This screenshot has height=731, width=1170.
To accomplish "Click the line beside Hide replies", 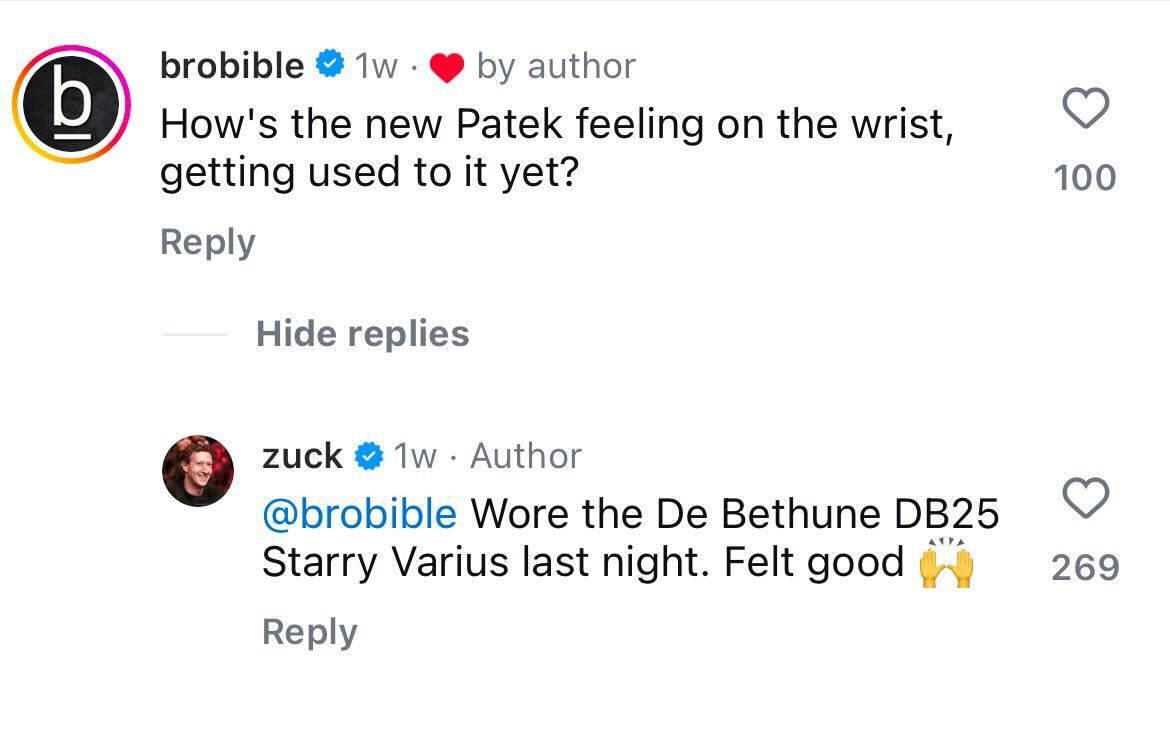I will point(195,333).
